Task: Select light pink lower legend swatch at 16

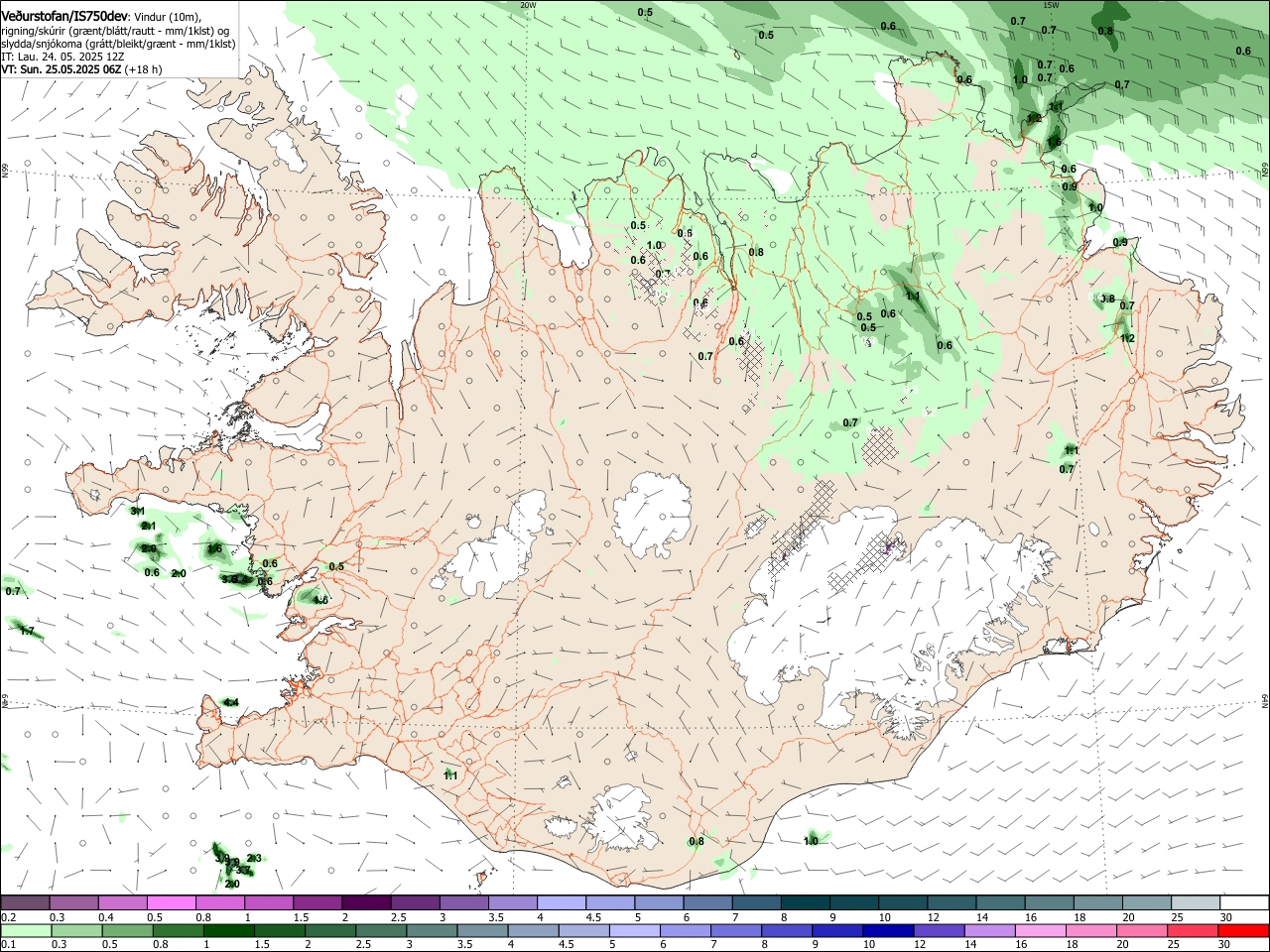Action: click(x=1041, y=930)
